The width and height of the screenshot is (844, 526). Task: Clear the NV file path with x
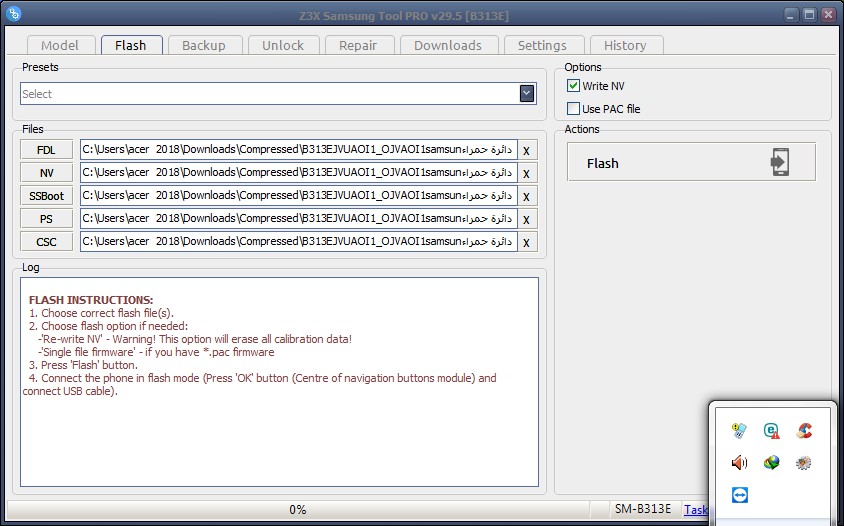coord(526,173)
